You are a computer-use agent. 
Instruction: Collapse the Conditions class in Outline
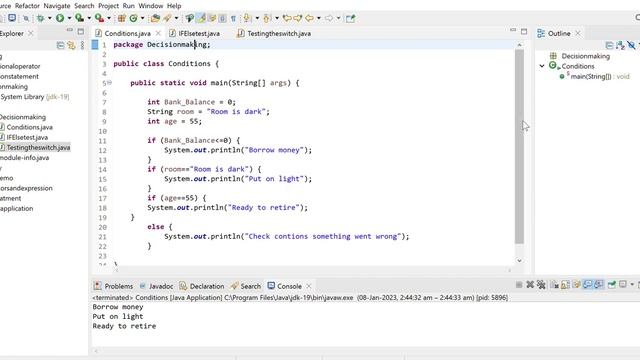pyautogui.click(x=542, y=66)
